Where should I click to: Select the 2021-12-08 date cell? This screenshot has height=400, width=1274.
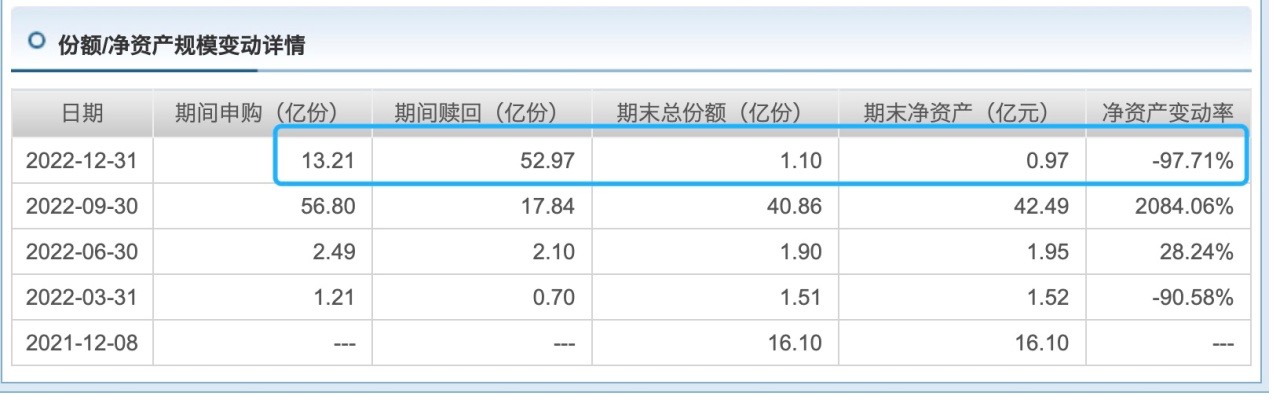pyautogui.click(x=82, y=345)
